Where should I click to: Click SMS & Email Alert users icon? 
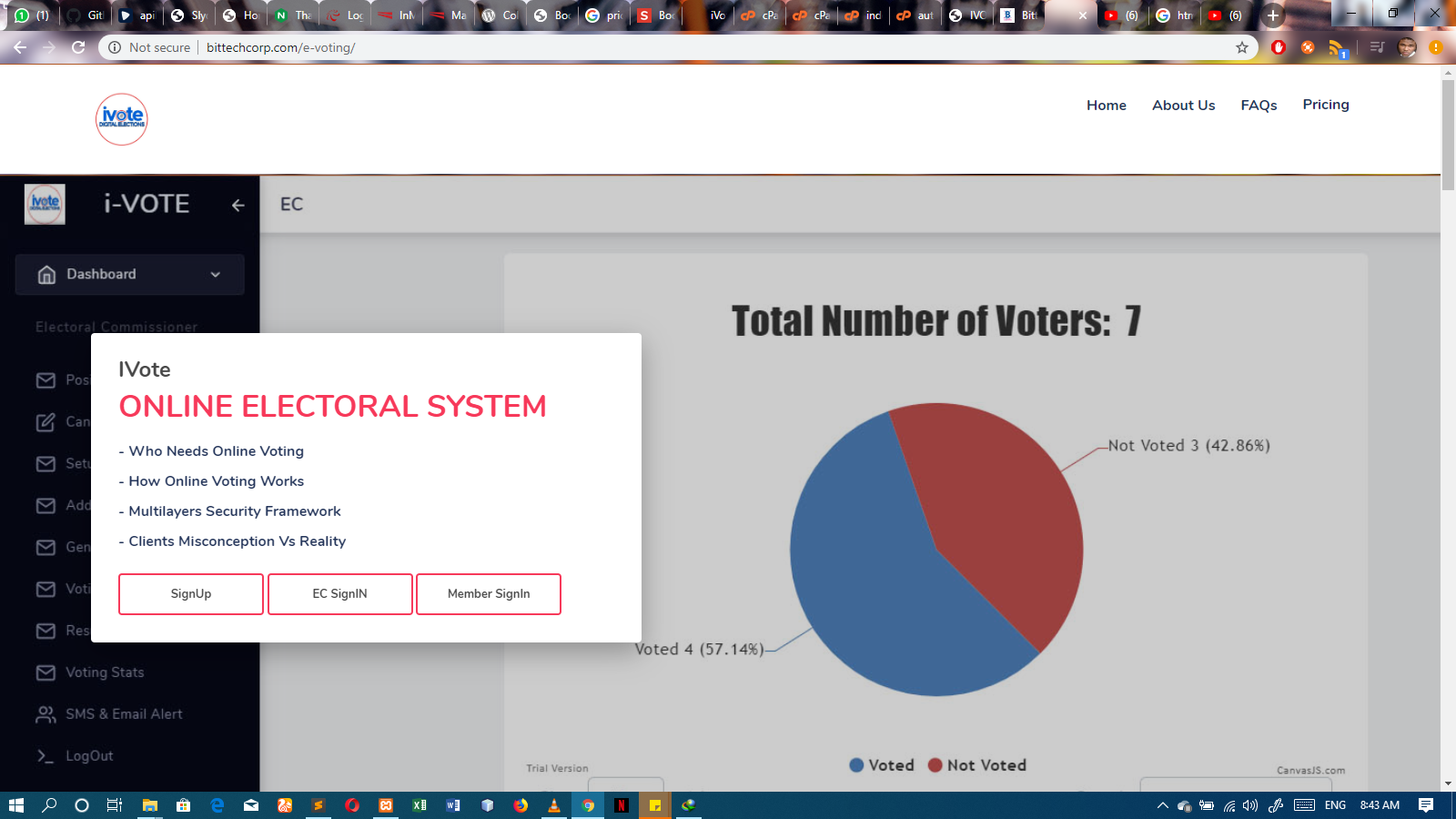(45, 714)
